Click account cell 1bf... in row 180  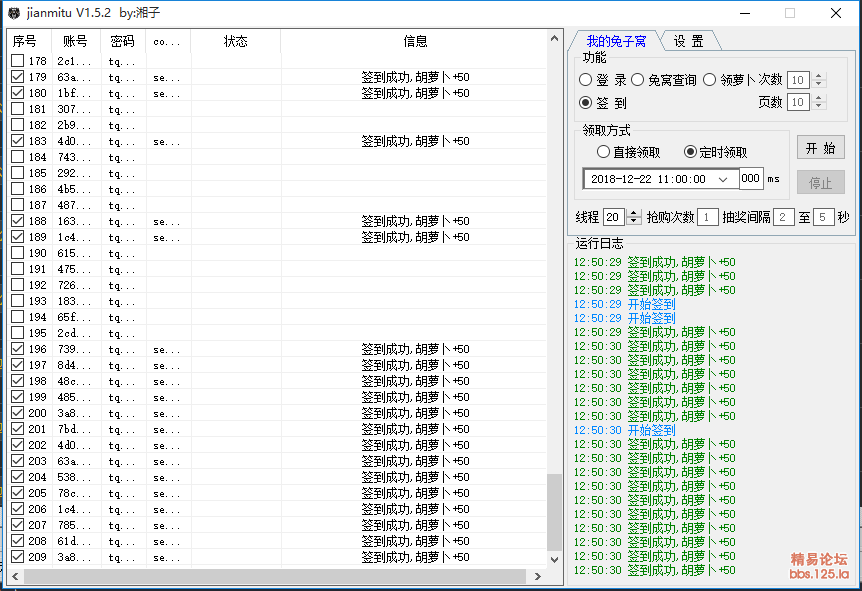click(74, 93)
